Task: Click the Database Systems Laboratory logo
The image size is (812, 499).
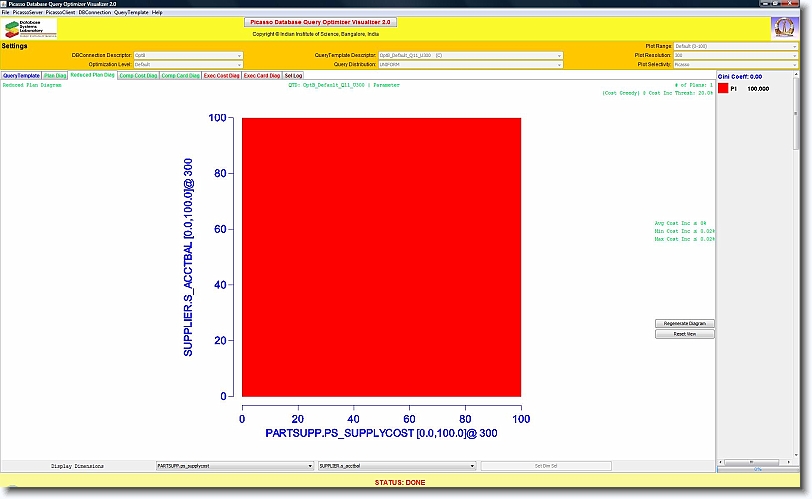Action: coord(31,28)
